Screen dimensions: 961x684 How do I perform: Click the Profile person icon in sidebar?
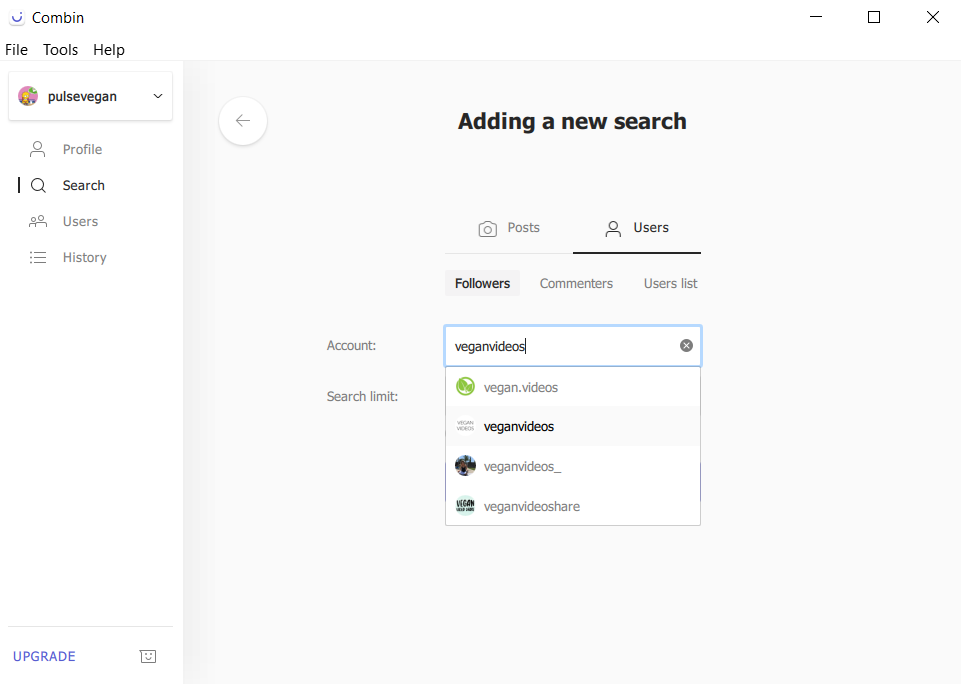[x=37, y=149]
